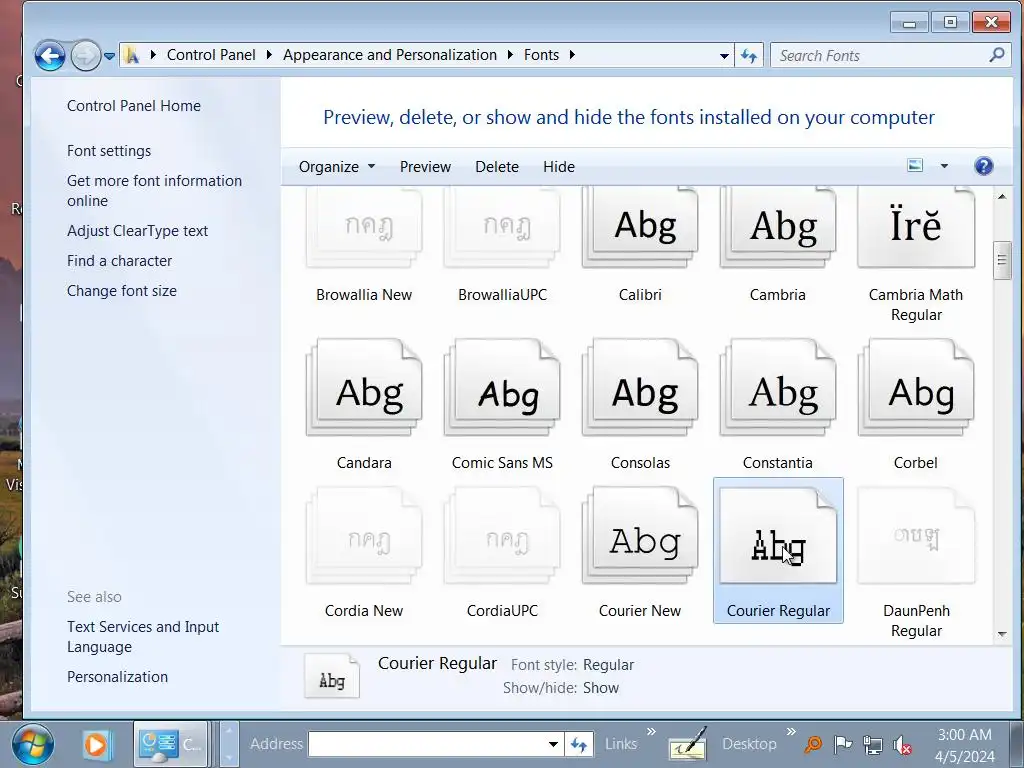Click the font list scrollbar thumb
This screenshot has width=1024, height=768.
coord(1002,260)
